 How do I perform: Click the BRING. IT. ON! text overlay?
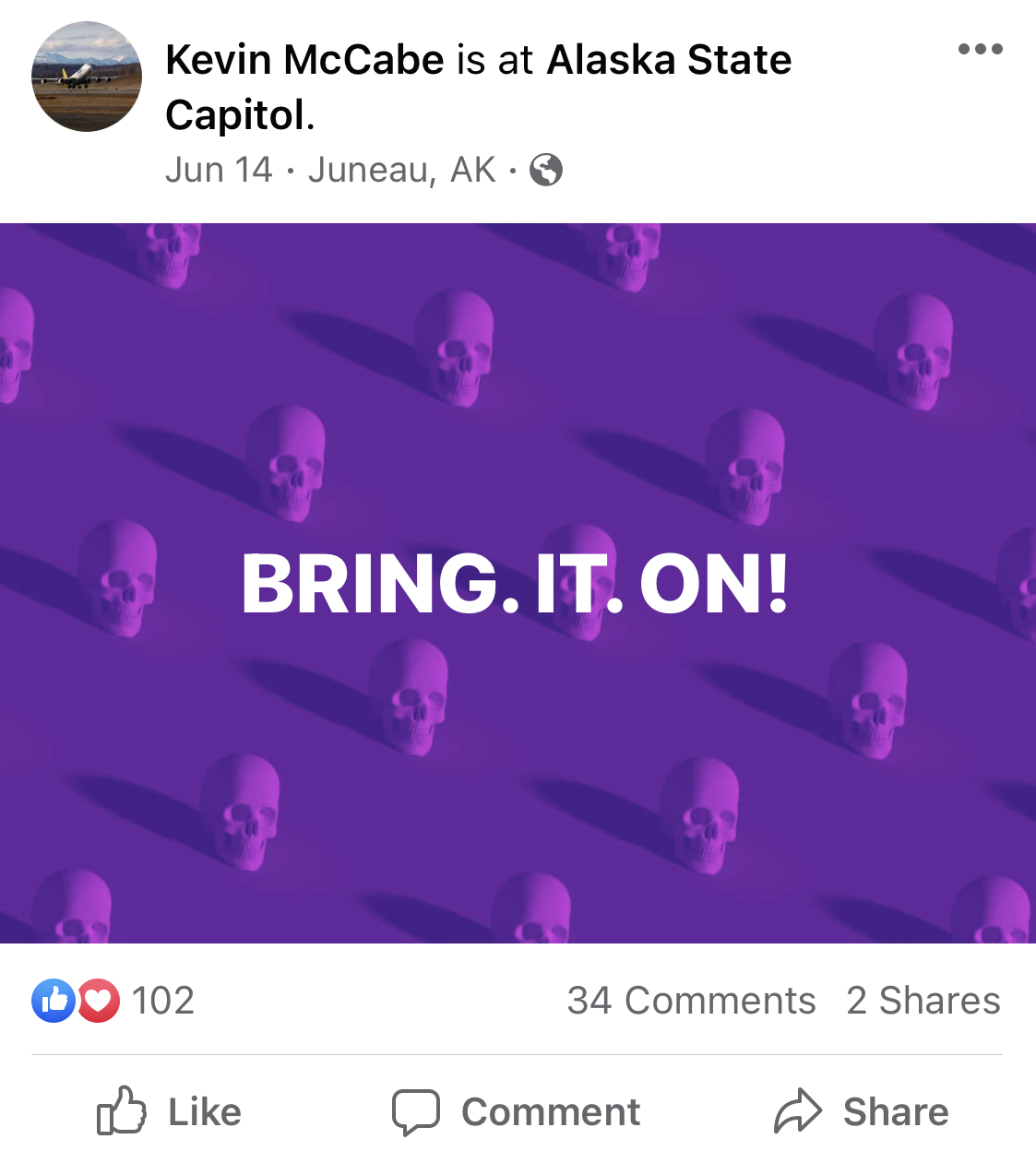click(516, 583)
